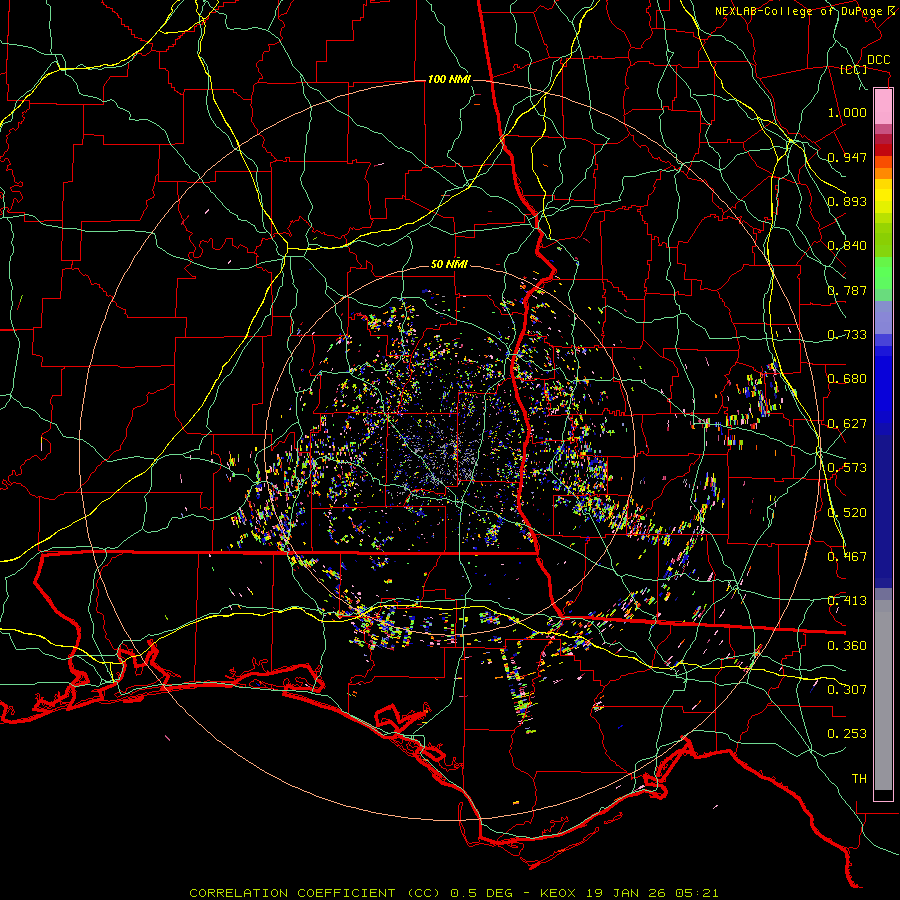Pick the pink colorbar segment at top

[x=883, y=107]
